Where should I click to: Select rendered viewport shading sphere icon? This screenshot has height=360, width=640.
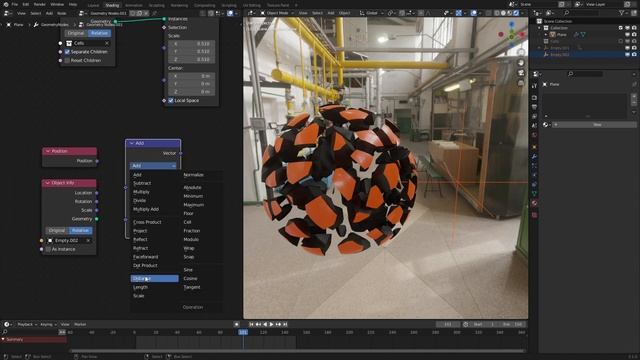[516, 13]
